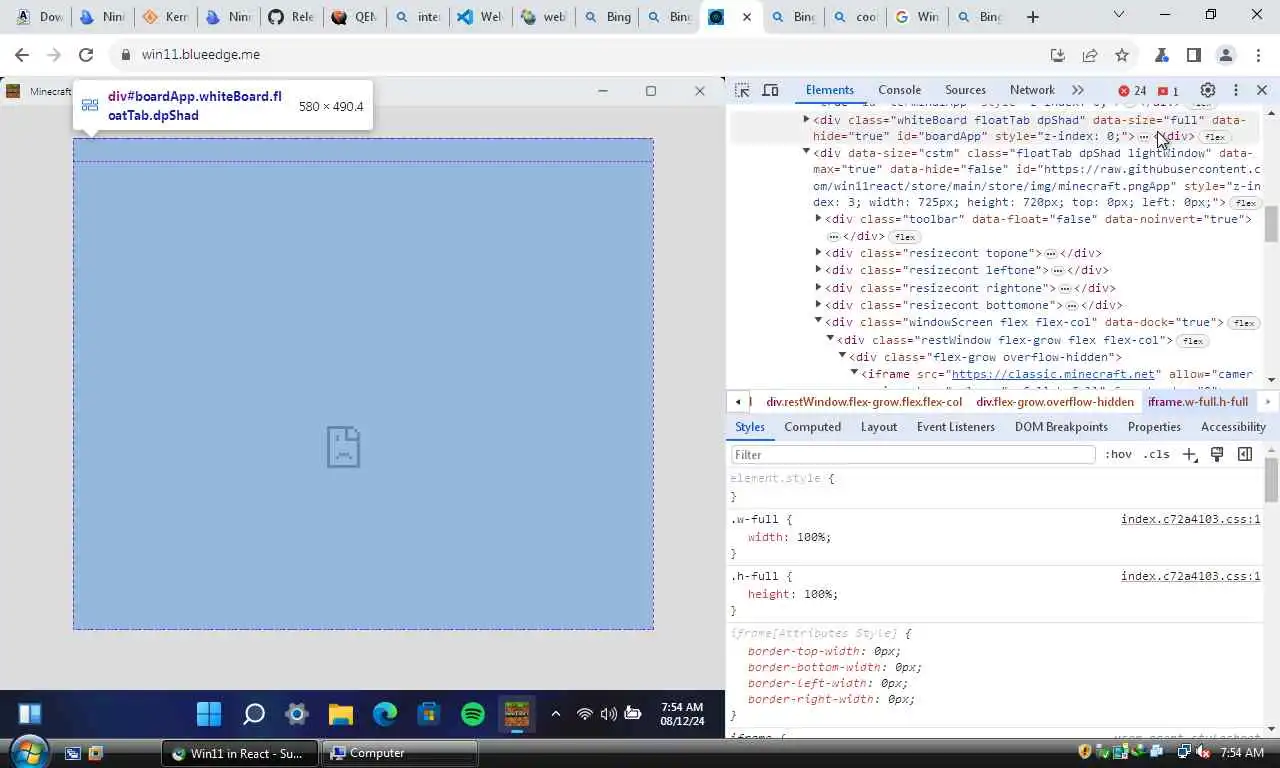Screen dimensions: 1280x768
Task: Toggle rendering emulations brush icon
Action: pos(1217,455)
